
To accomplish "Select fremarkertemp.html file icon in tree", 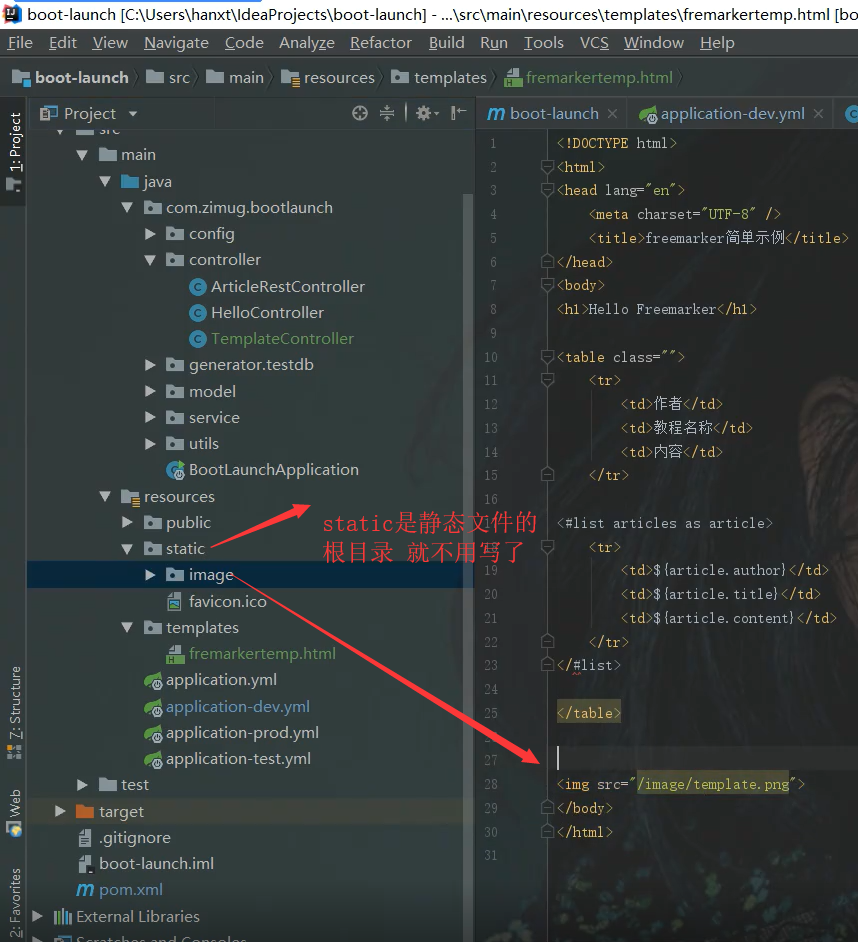I will [x=175, y=654].
